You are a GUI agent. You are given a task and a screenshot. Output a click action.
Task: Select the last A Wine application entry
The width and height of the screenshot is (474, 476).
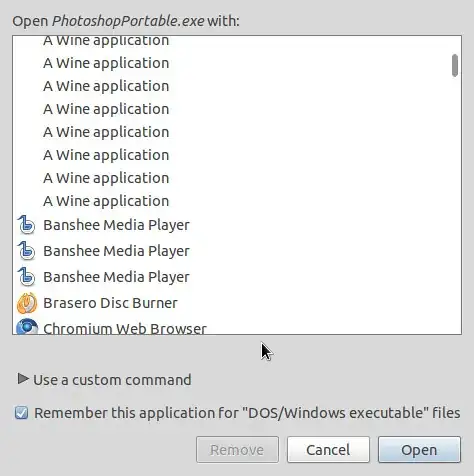(x=237, y=201)
